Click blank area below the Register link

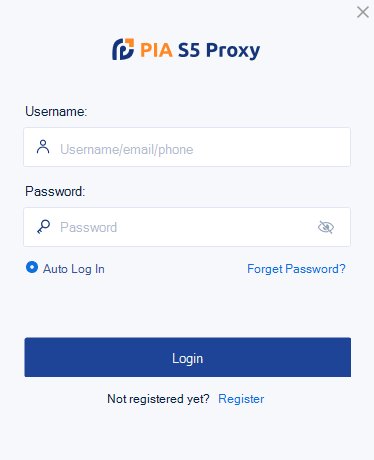click(x=187, y=433)
